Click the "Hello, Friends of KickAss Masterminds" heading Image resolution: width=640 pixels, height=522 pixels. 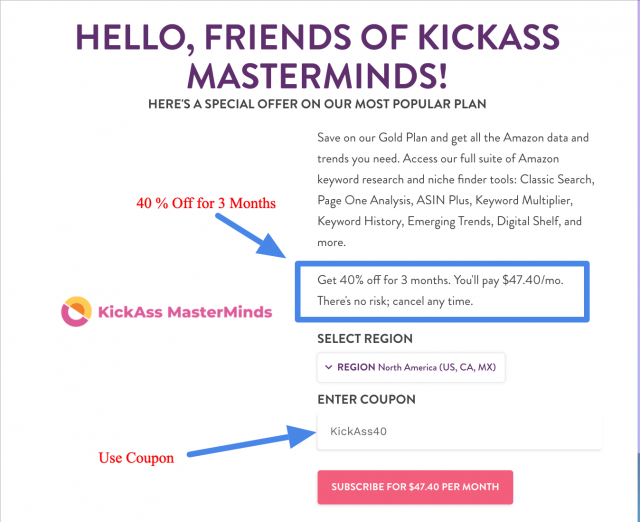(318, 56)
